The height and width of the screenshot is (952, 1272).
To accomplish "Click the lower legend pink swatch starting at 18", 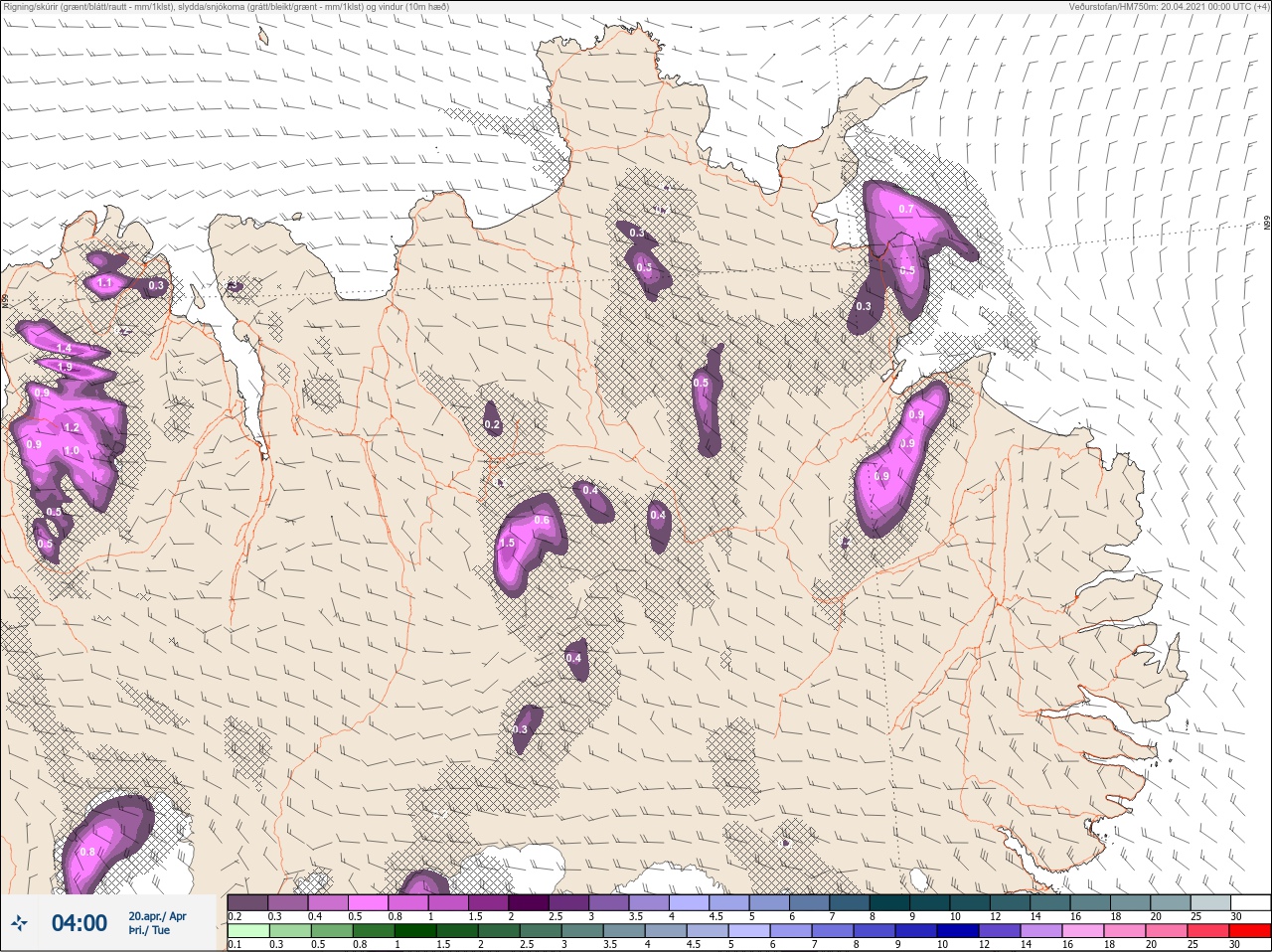I will click(1125, 931).
